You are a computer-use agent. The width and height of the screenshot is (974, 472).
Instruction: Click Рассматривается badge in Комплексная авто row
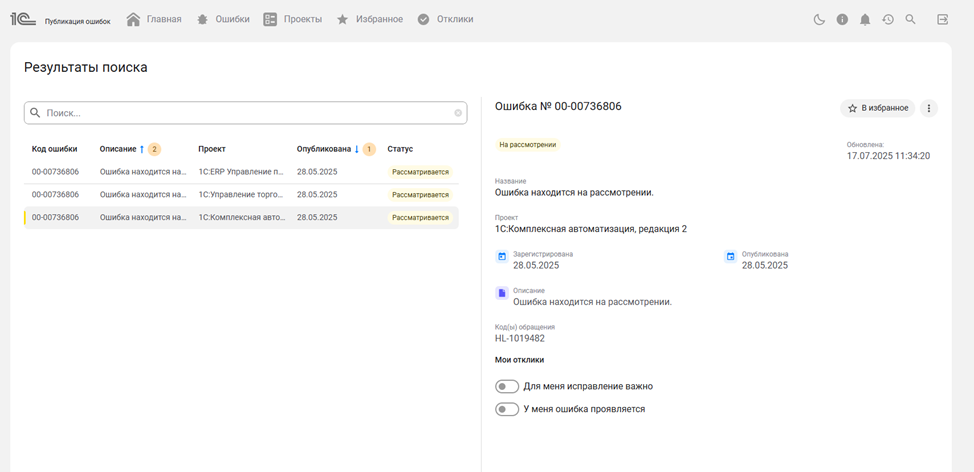point(420,218)
